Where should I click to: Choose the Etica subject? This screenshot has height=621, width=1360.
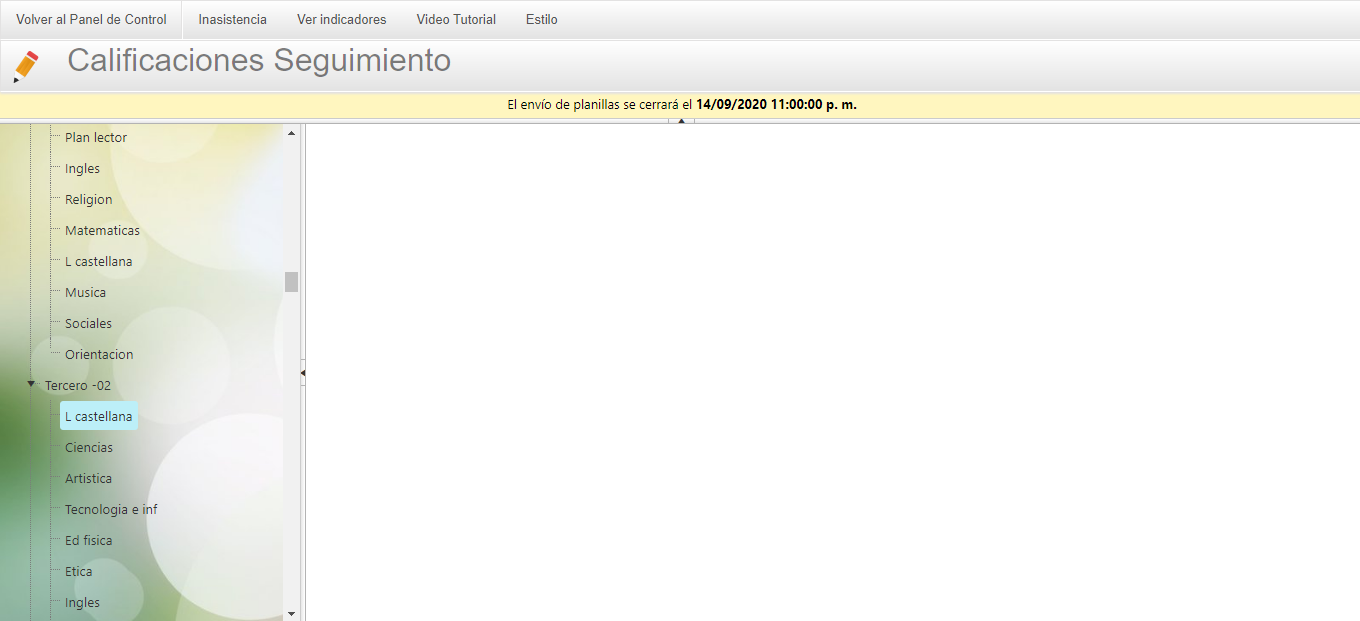click(x=78, y=571)
